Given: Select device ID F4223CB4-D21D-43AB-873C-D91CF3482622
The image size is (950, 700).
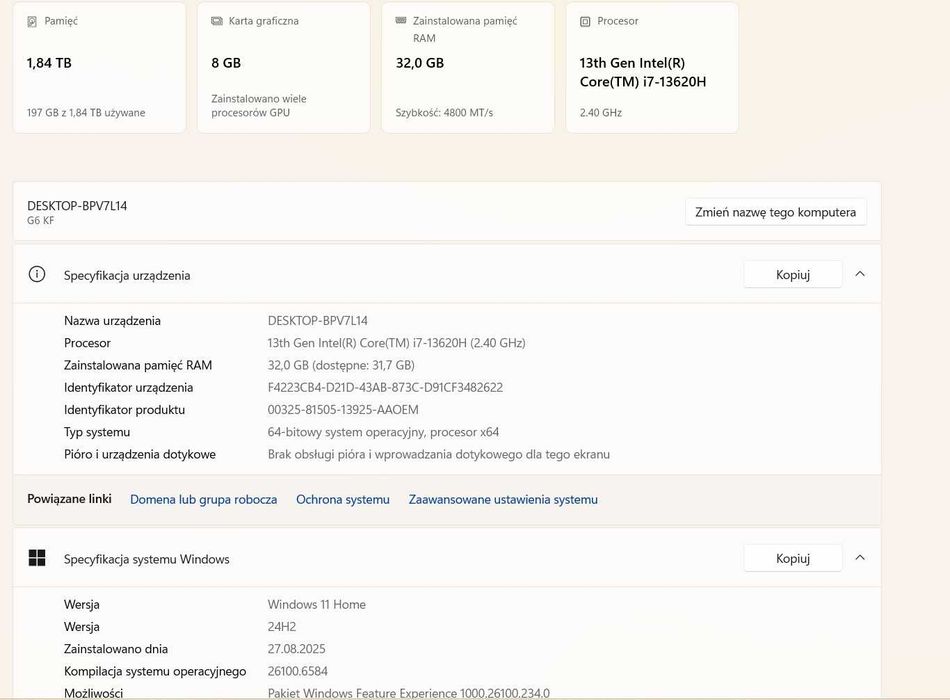Looking at the screenshot, I should 385,387.
